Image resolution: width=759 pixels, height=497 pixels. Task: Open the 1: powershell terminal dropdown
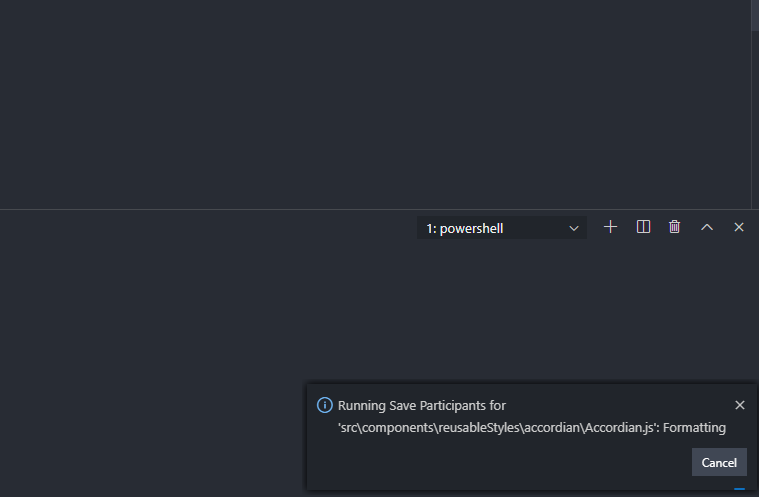pos(501,227)
